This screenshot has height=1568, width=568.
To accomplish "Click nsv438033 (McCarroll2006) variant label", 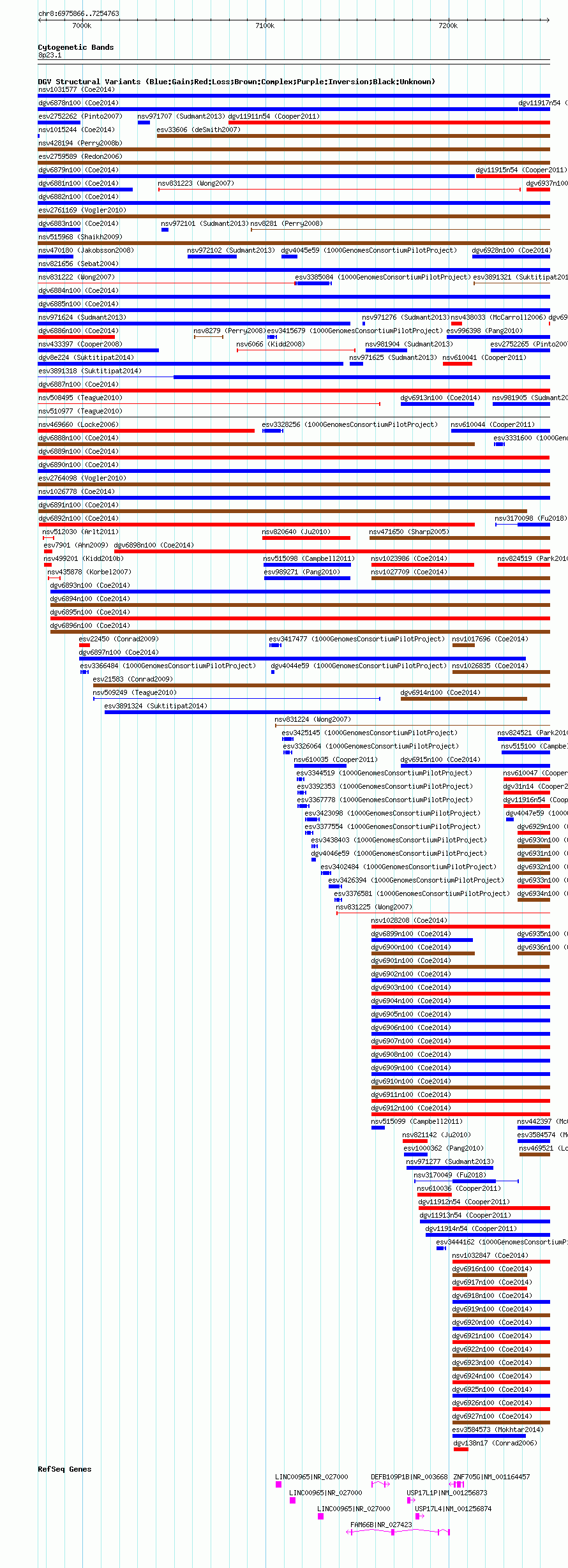I will (x=498, y=317).
